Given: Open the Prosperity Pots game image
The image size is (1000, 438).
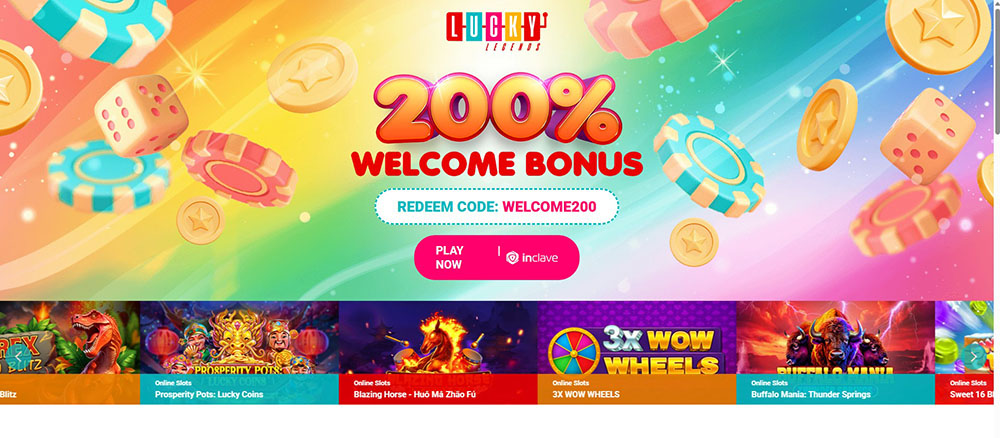Looking at the screenshot, I should (239, 338).
